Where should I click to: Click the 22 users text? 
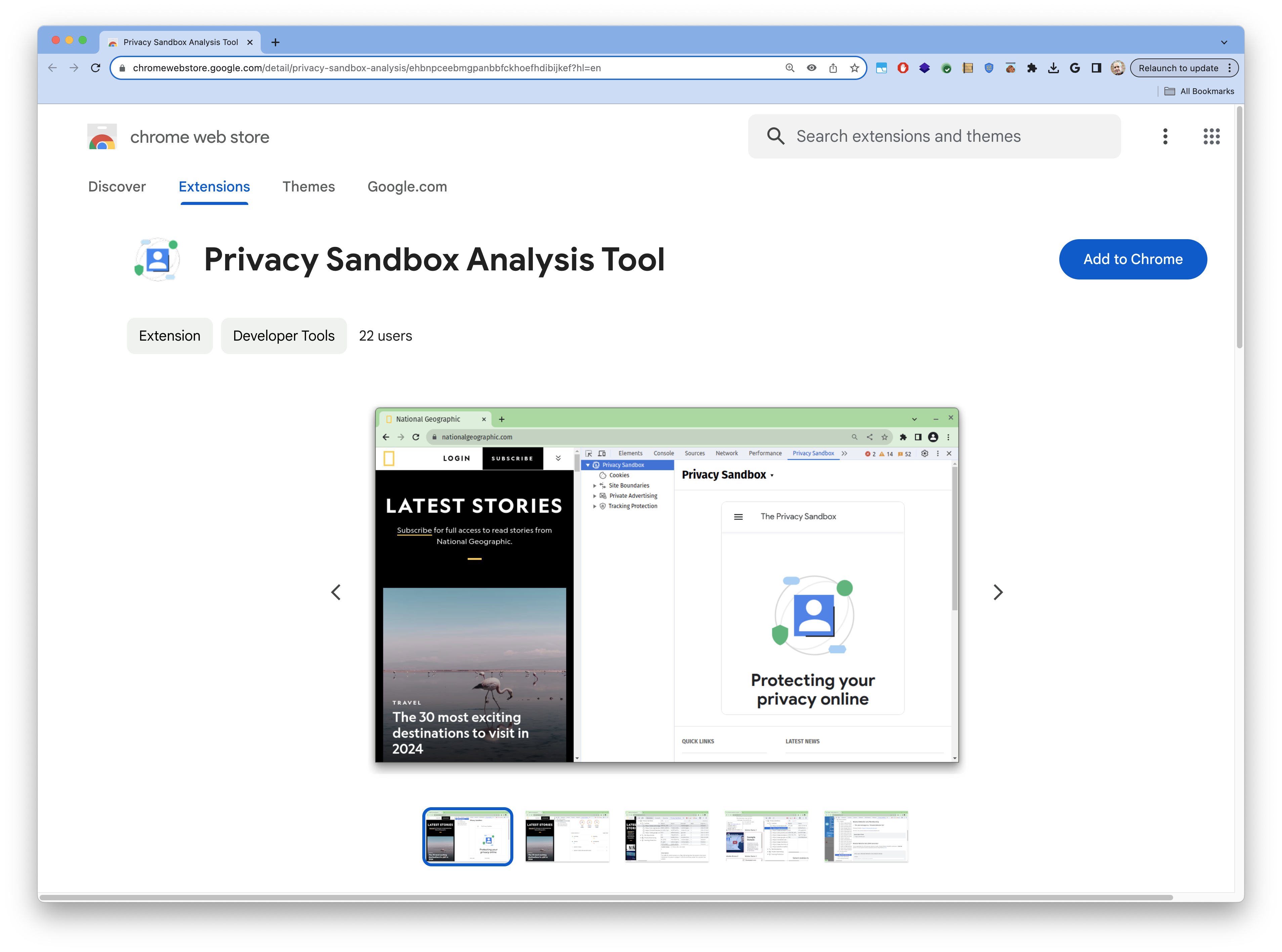pos(385,336)
